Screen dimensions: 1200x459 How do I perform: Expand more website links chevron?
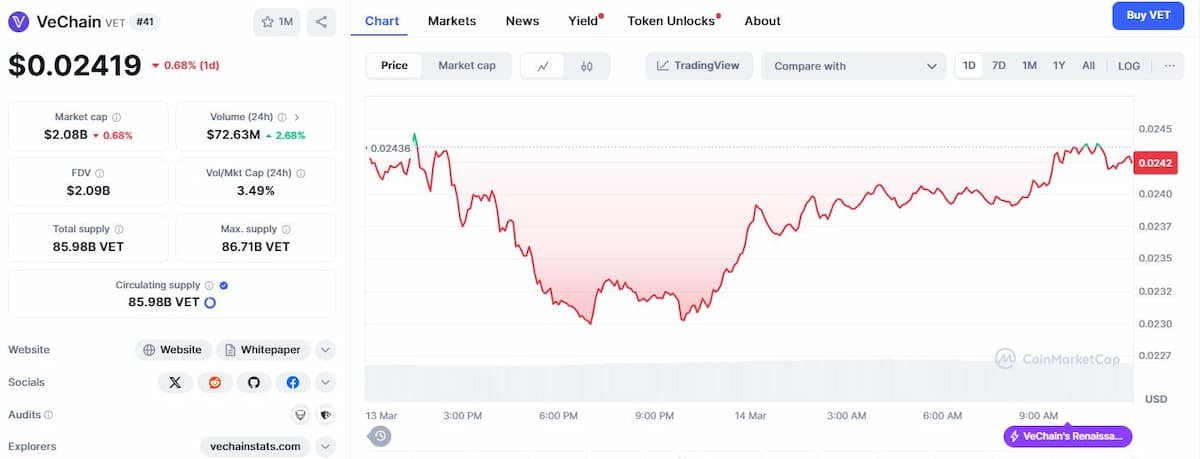pyautogui.click(x=326, y=350)
